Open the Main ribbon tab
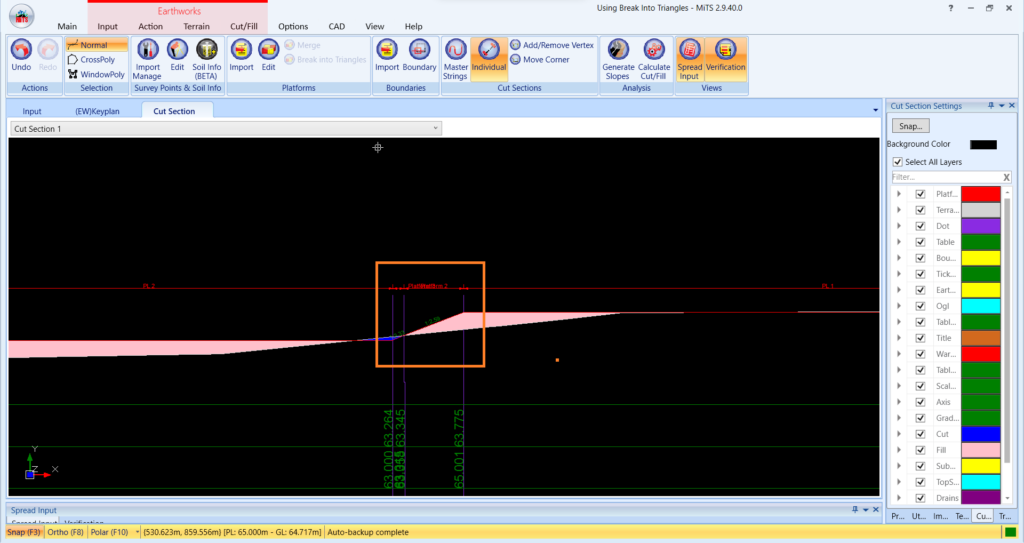 pyautogui.click(x=67, y=26)
